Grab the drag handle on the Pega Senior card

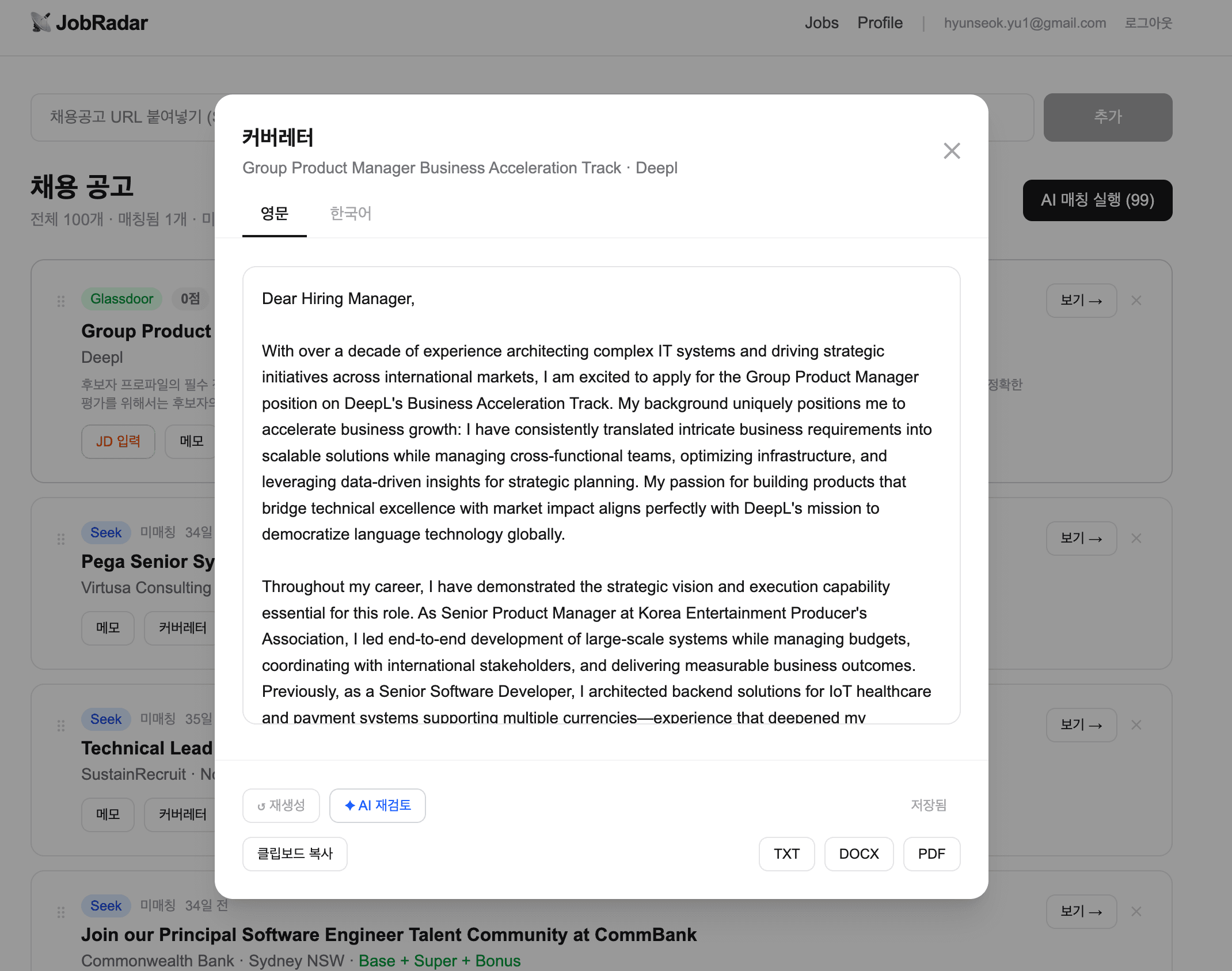click(x=61, y=539)
